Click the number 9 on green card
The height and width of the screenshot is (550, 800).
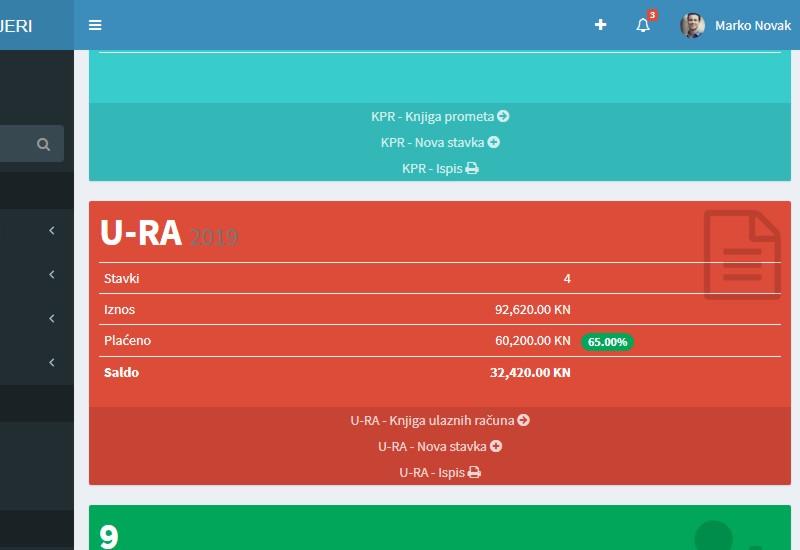click(x=109, y=537)
